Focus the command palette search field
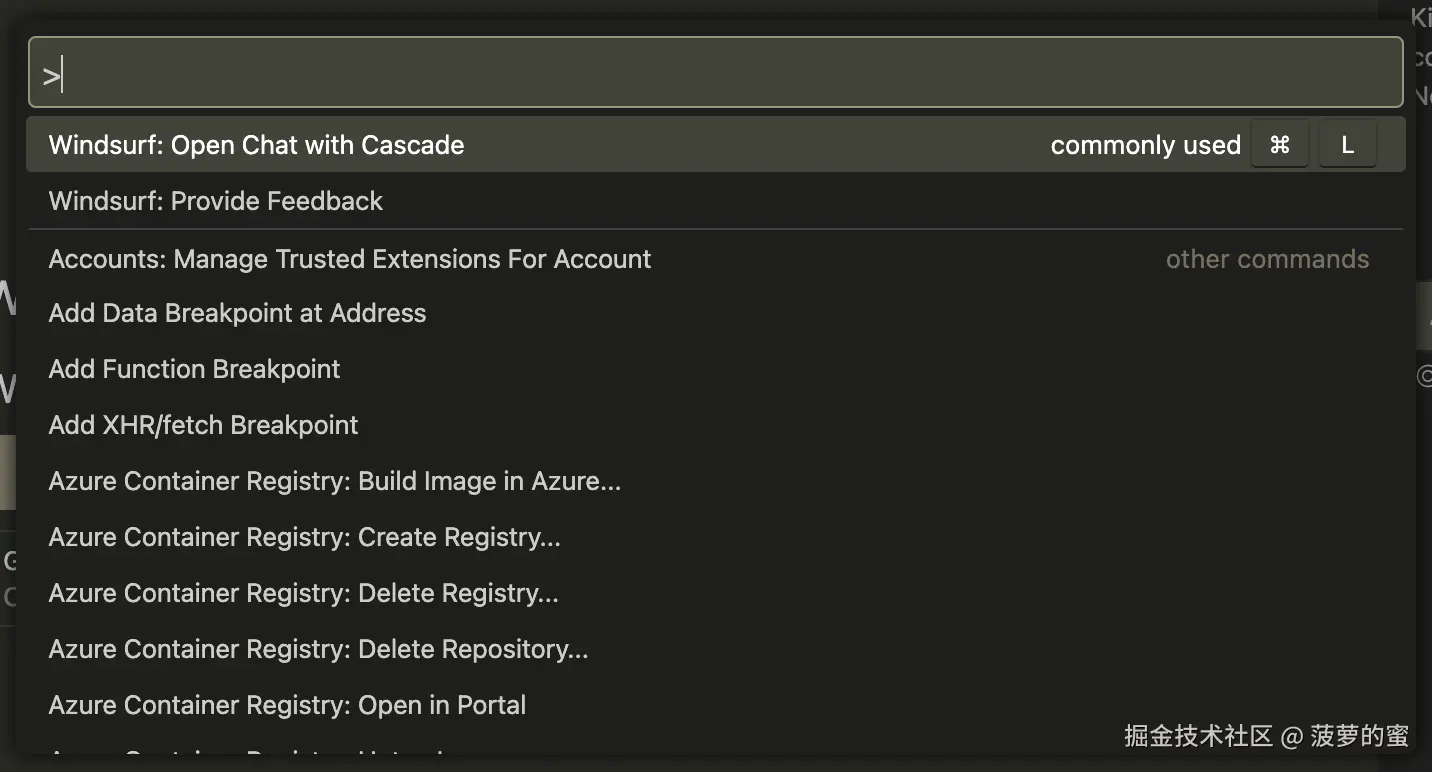This screenshot has width=1432, height=772. 715,72
